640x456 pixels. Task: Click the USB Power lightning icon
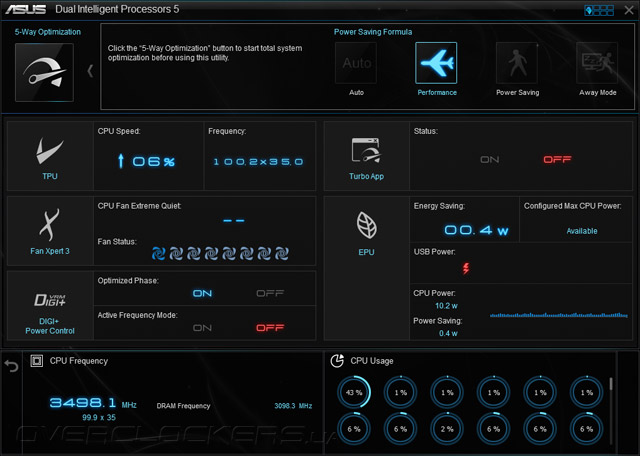tap(466, 268)
